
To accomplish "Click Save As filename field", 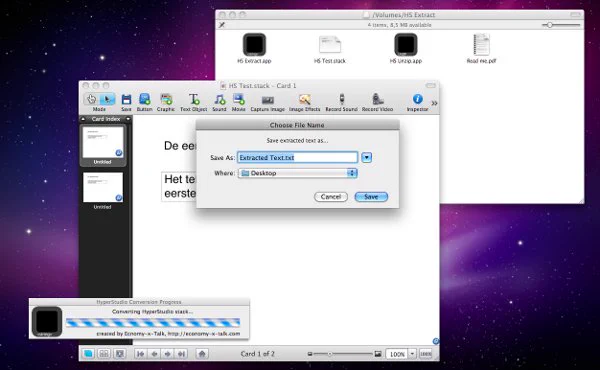I will pos(297,158).
